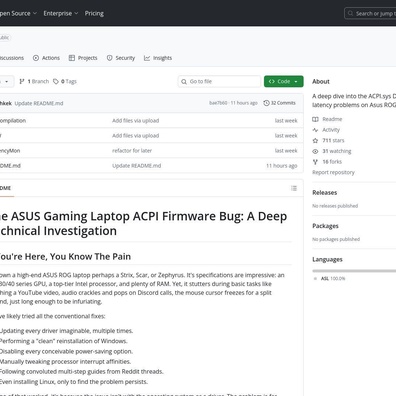Click magnifier icon in top search
Screen dimensions: 396x396
(x=350, y=13)
